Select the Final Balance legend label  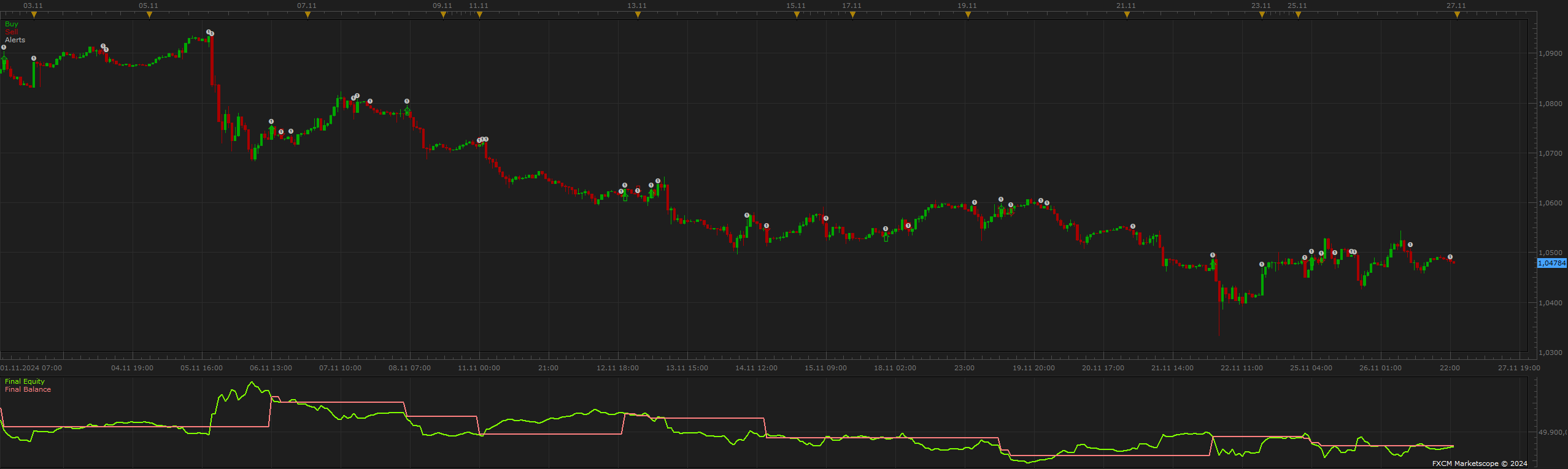pyautogui.click(x=28, y=389)
